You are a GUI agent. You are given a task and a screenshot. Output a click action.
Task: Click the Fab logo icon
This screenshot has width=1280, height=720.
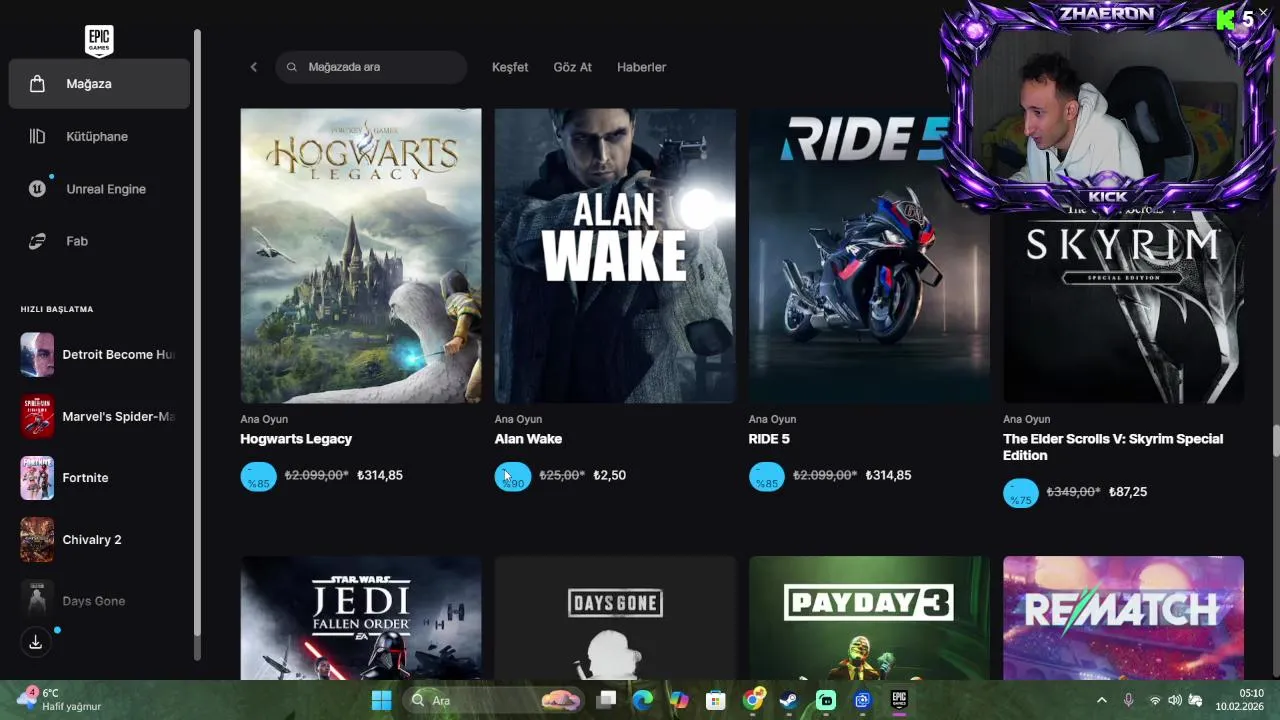click(x=37, y=241)
